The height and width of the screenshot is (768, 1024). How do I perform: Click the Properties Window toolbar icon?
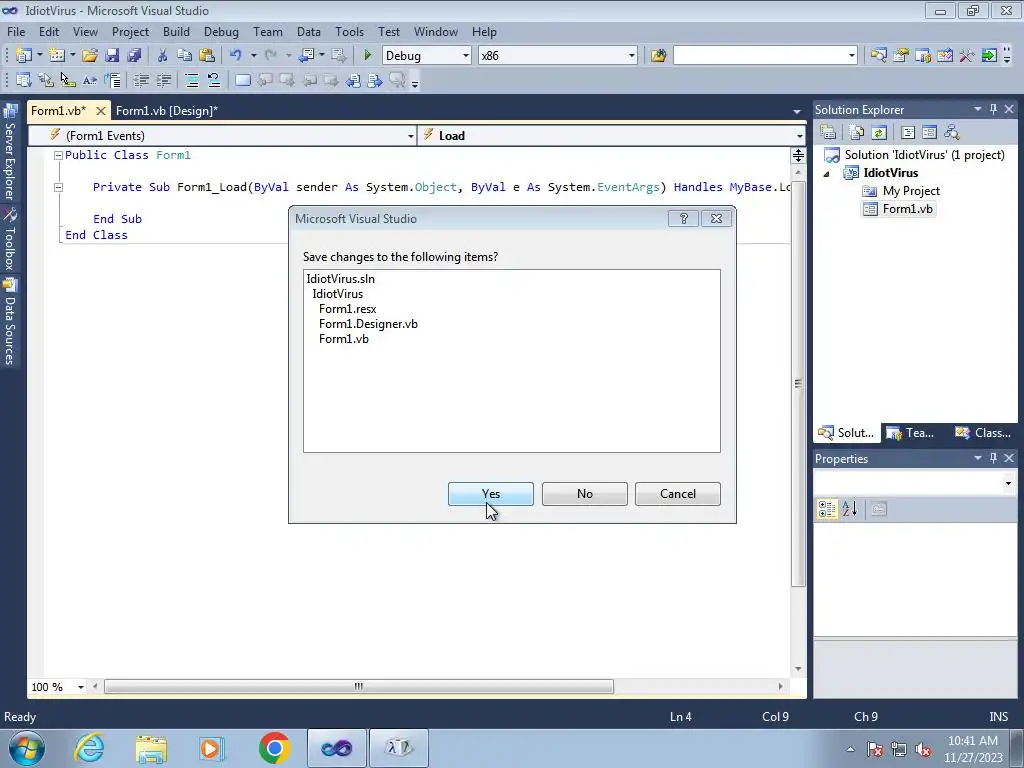901,56
